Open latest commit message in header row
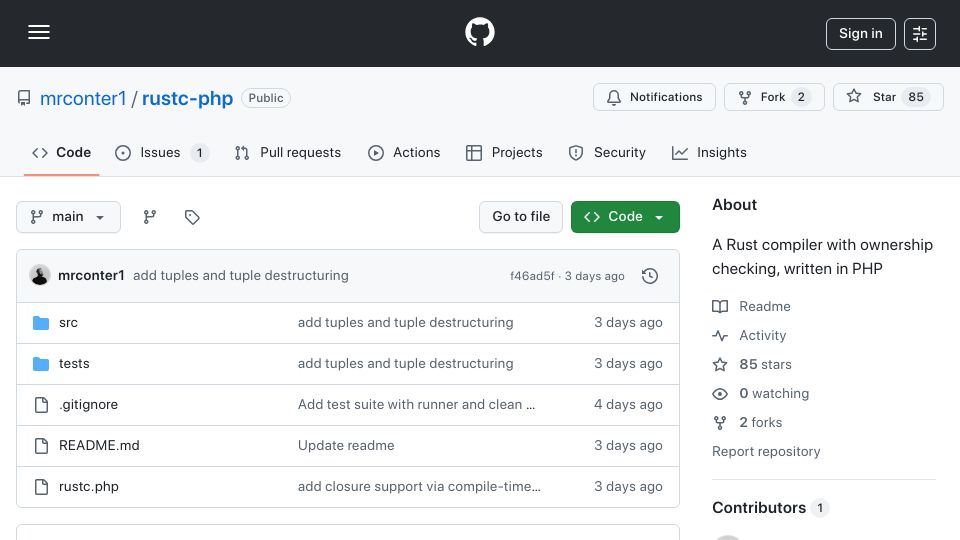Screen dimensions: 960x540 (x=241, y=276)
